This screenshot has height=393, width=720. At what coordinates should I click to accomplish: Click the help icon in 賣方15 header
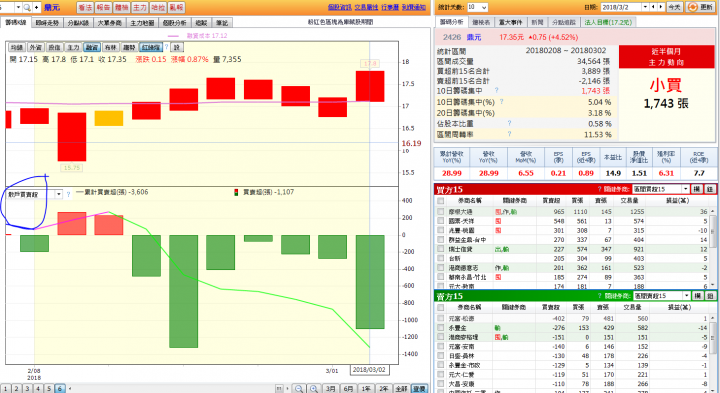(599, 296)
